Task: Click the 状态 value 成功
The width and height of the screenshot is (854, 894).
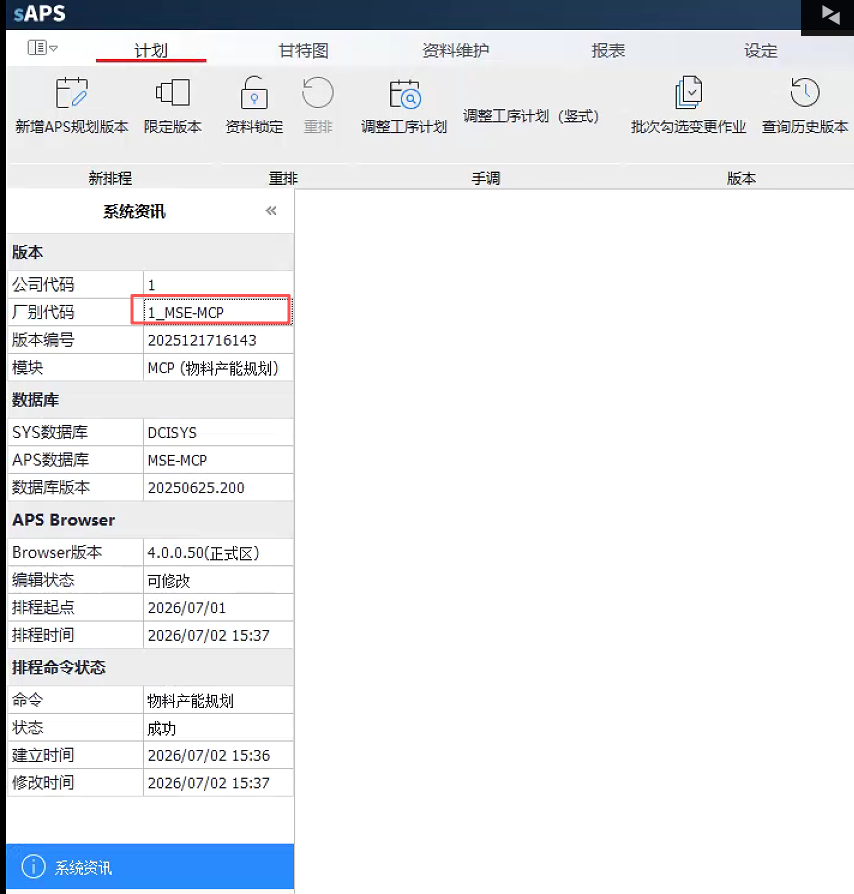Action: tap(218, 728)
